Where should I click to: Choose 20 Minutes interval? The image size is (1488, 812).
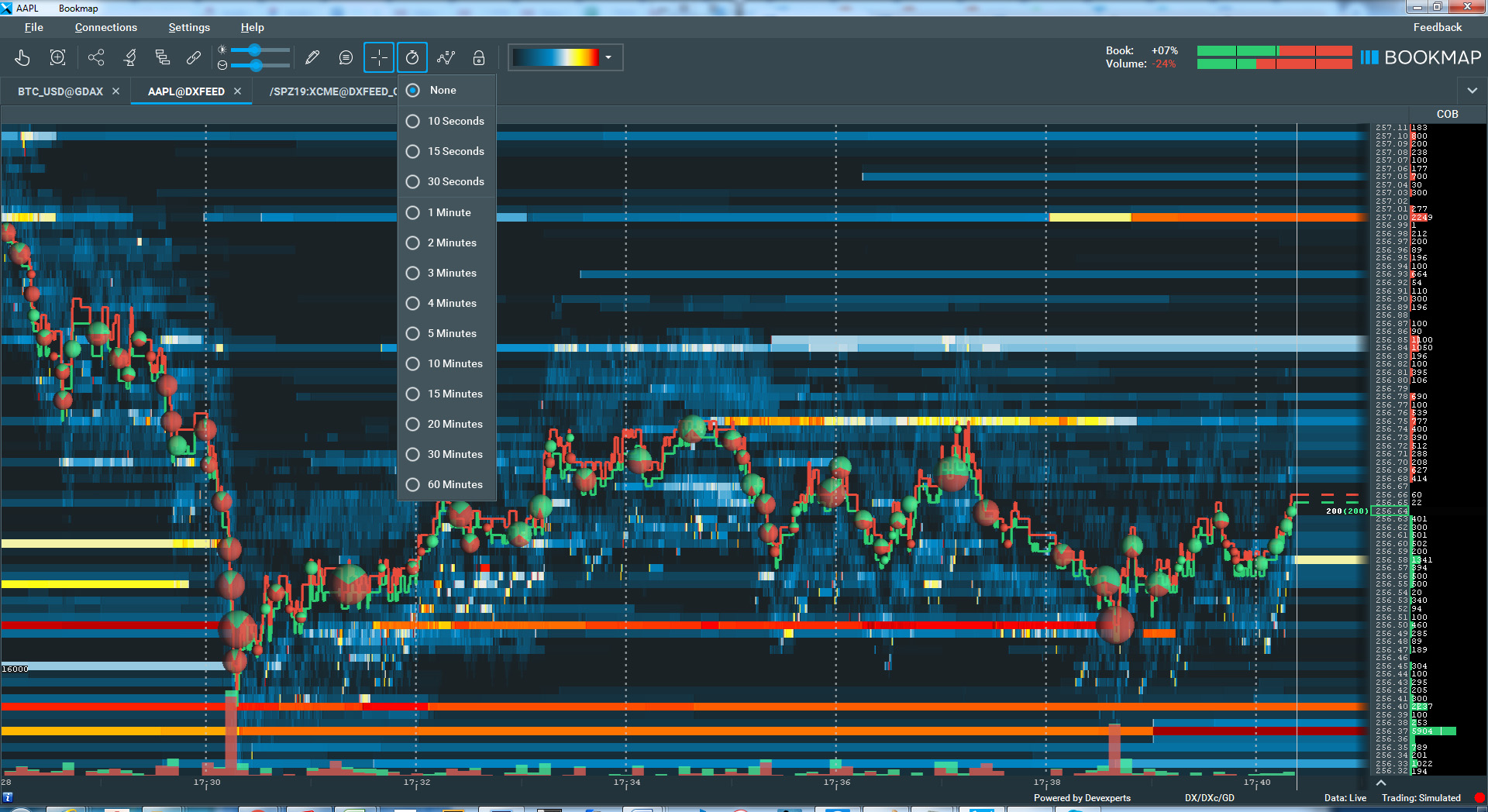point(447,424)
